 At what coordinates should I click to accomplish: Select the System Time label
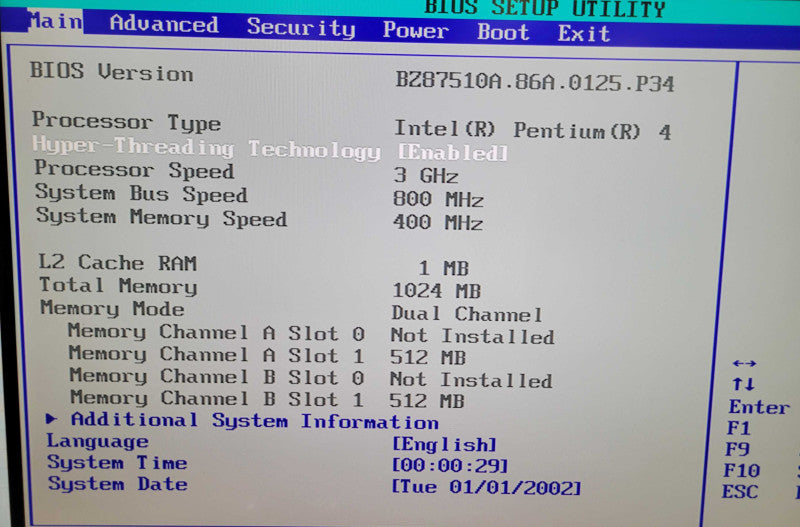117,462
